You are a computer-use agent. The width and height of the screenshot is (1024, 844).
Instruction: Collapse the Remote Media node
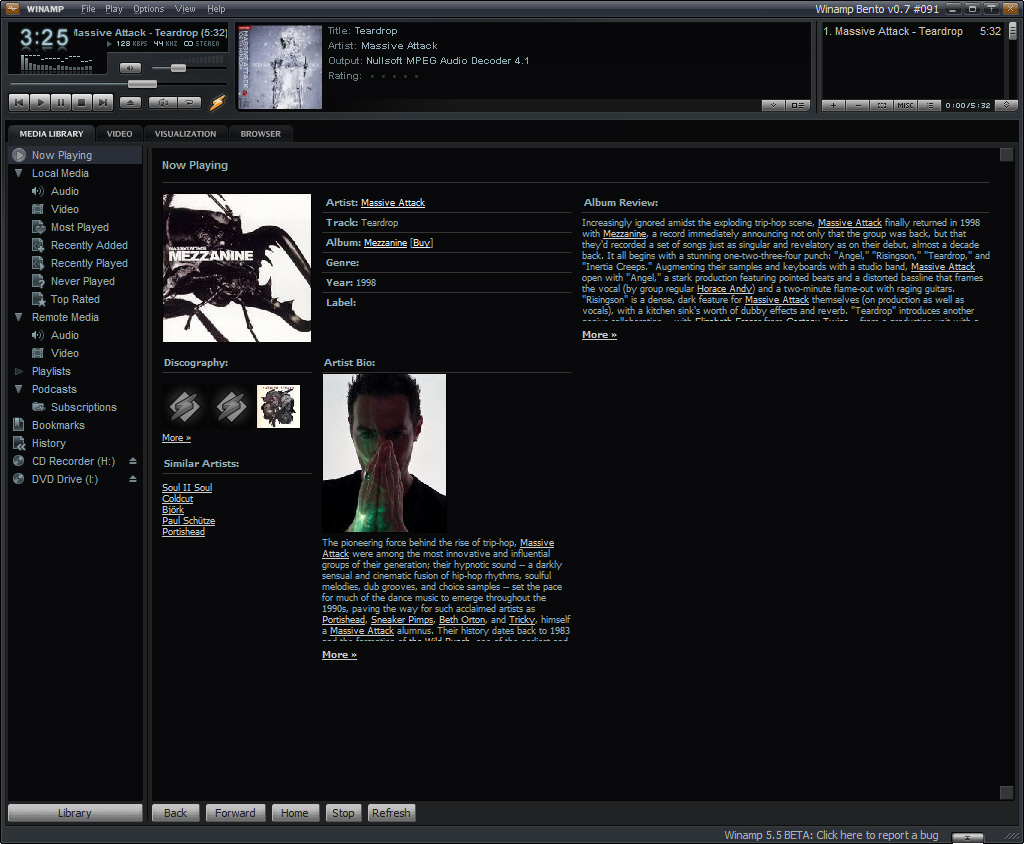19,317
